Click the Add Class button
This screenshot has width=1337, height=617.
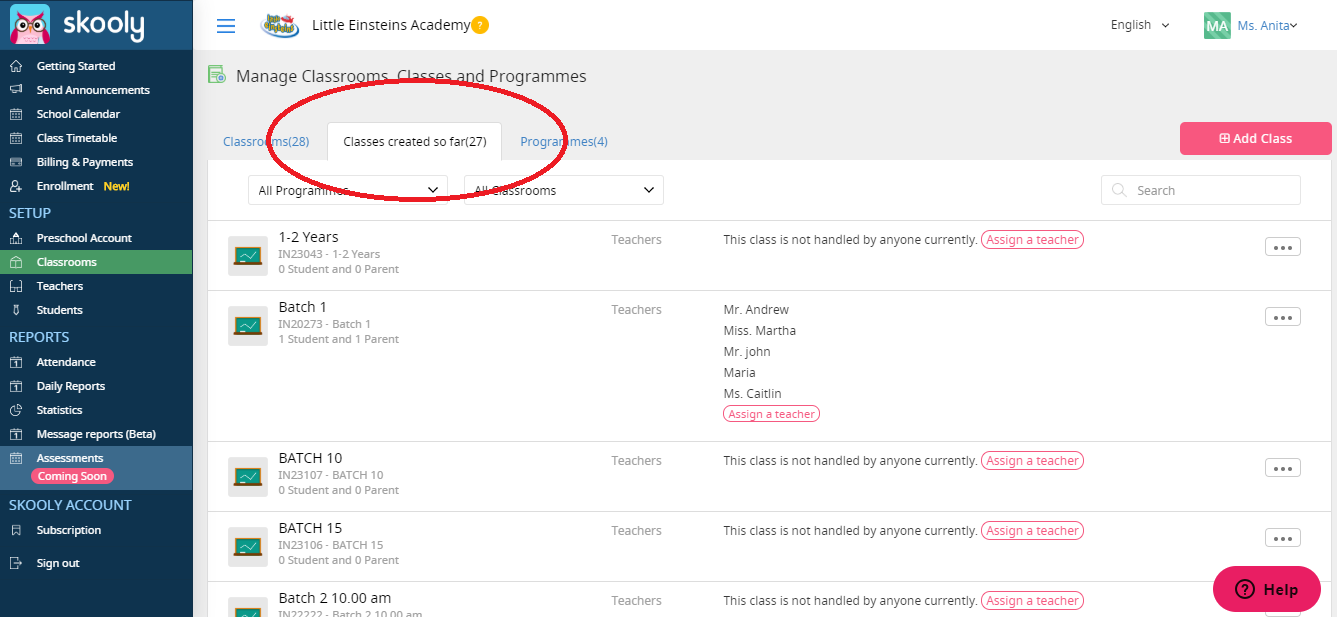click(x=1256, y=139)
